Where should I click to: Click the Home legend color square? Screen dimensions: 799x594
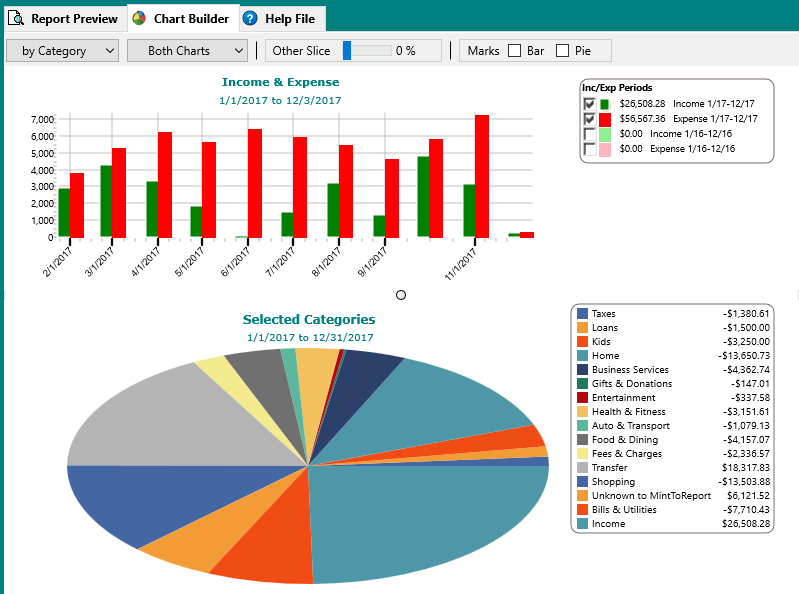tap(582, 356)
